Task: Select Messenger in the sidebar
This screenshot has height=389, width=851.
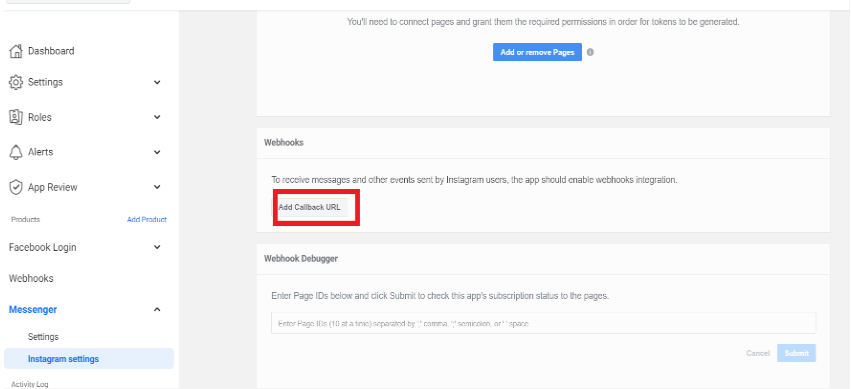Action: (33, 310)
